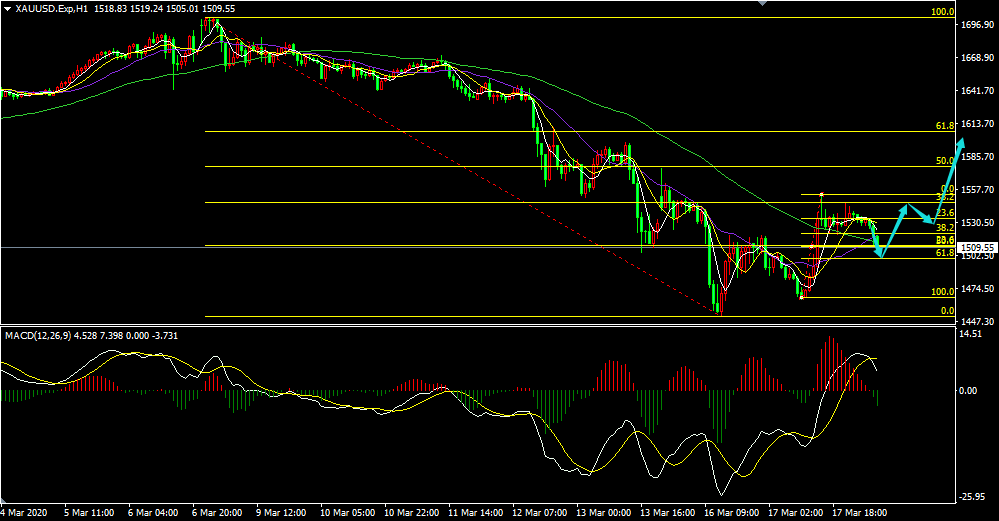The image size is (999, 521).
Task: Click the 1696.90 price scale label
Action: click(977, 25)
